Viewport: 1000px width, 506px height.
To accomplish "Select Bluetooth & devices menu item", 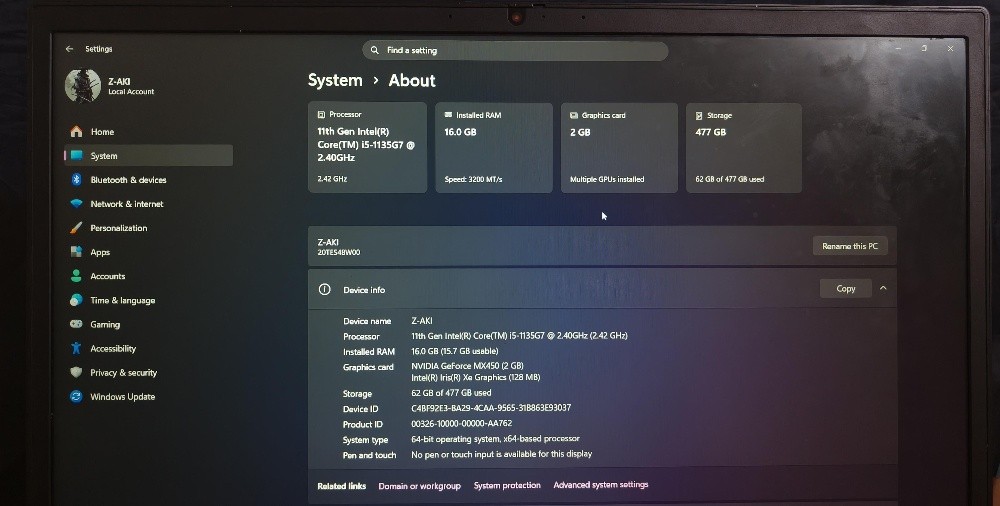I will [148, 180].
